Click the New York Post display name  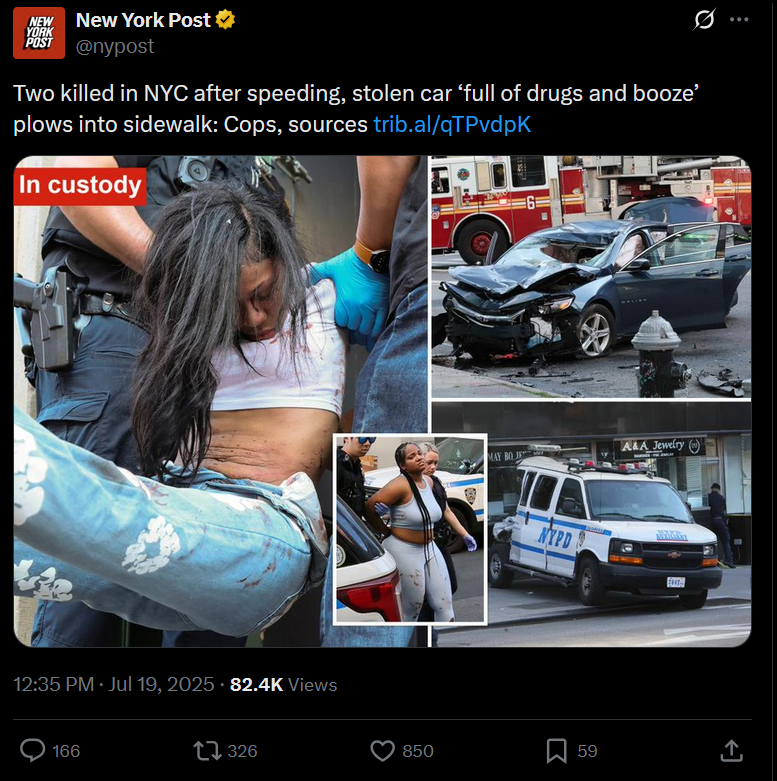[x=143, y=20]
